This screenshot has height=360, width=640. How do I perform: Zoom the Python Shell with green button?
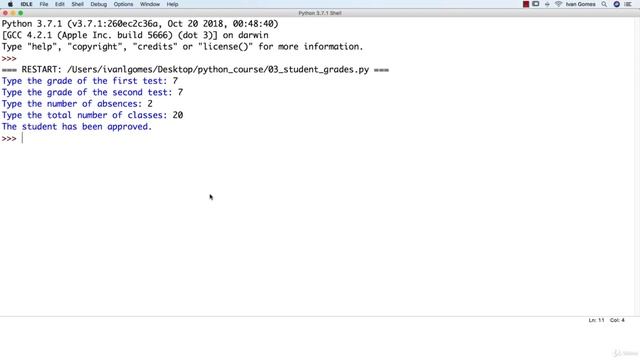21,13
